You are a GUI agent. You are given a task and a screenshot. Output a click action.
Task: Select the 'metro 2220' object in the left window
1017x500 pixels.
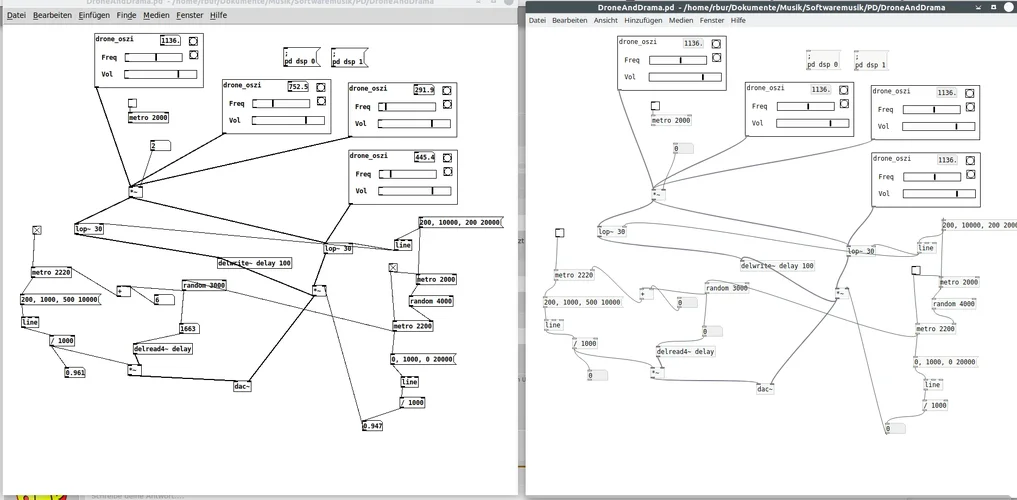pyautogui.click(x=51, y=272)
